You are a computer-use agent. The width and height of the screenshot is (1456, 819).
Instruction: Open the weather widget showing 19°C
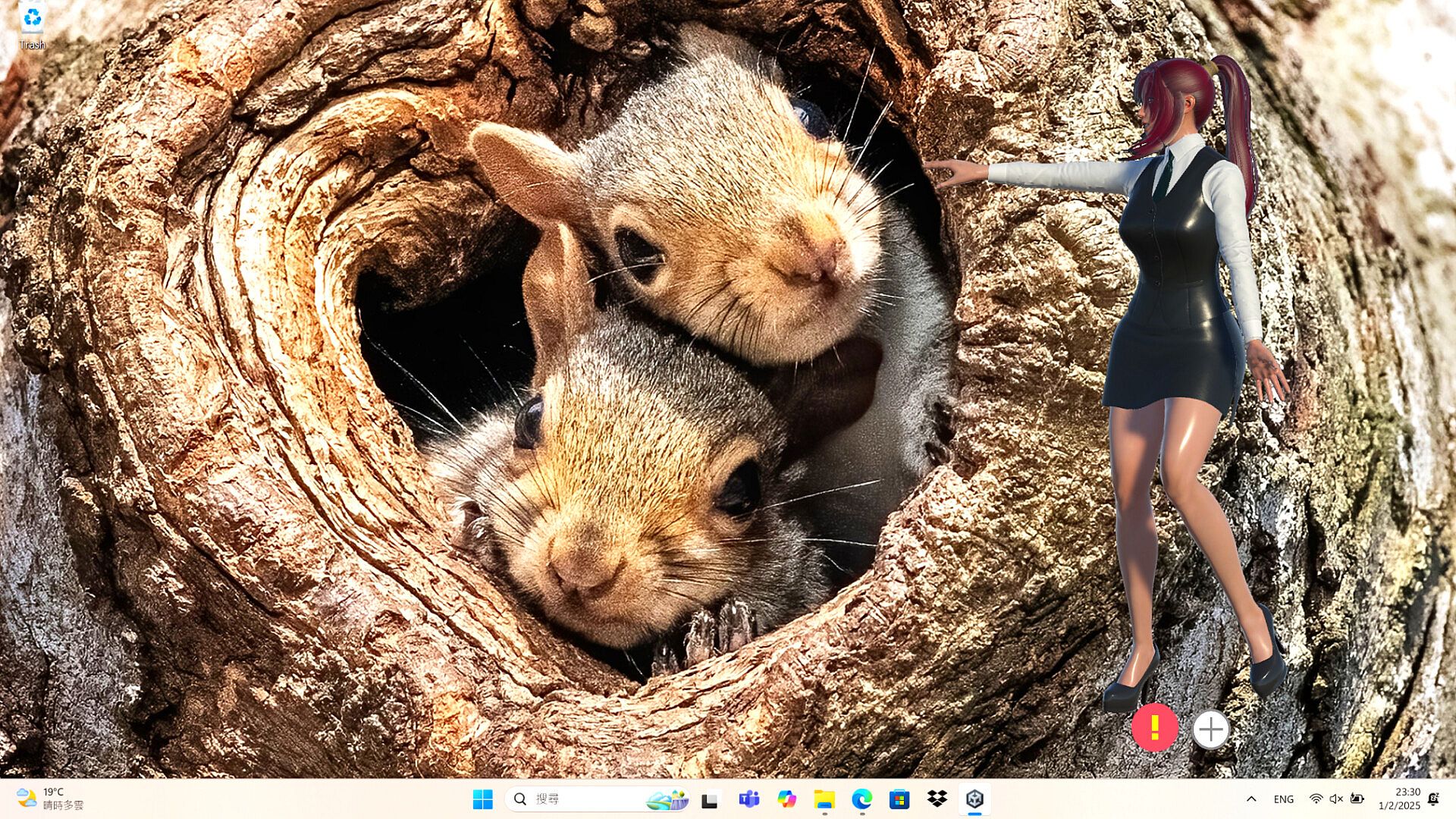coord(50,799)
